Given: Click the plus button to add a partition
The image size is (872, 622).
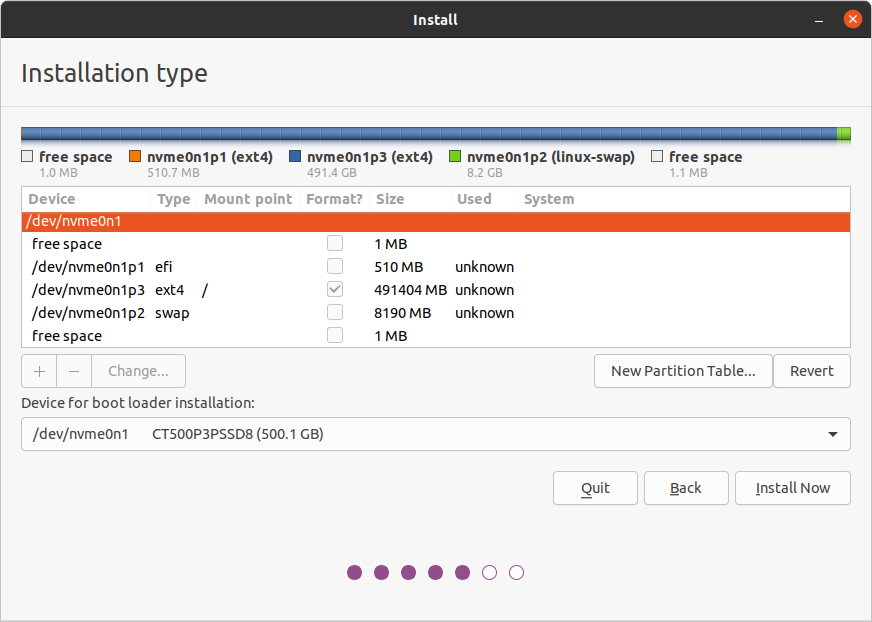Looking at the screenshot, I should [39, 371].
